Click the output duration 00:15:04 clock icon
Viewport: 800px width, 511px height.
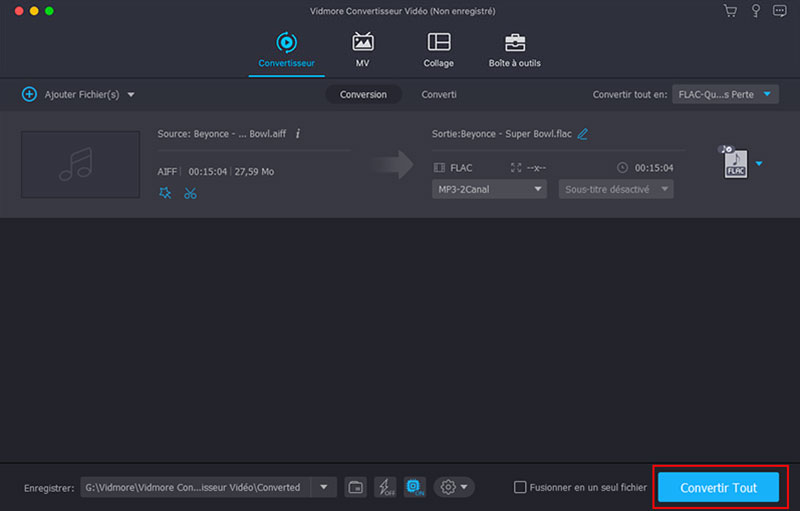click(x=622, y=168)
